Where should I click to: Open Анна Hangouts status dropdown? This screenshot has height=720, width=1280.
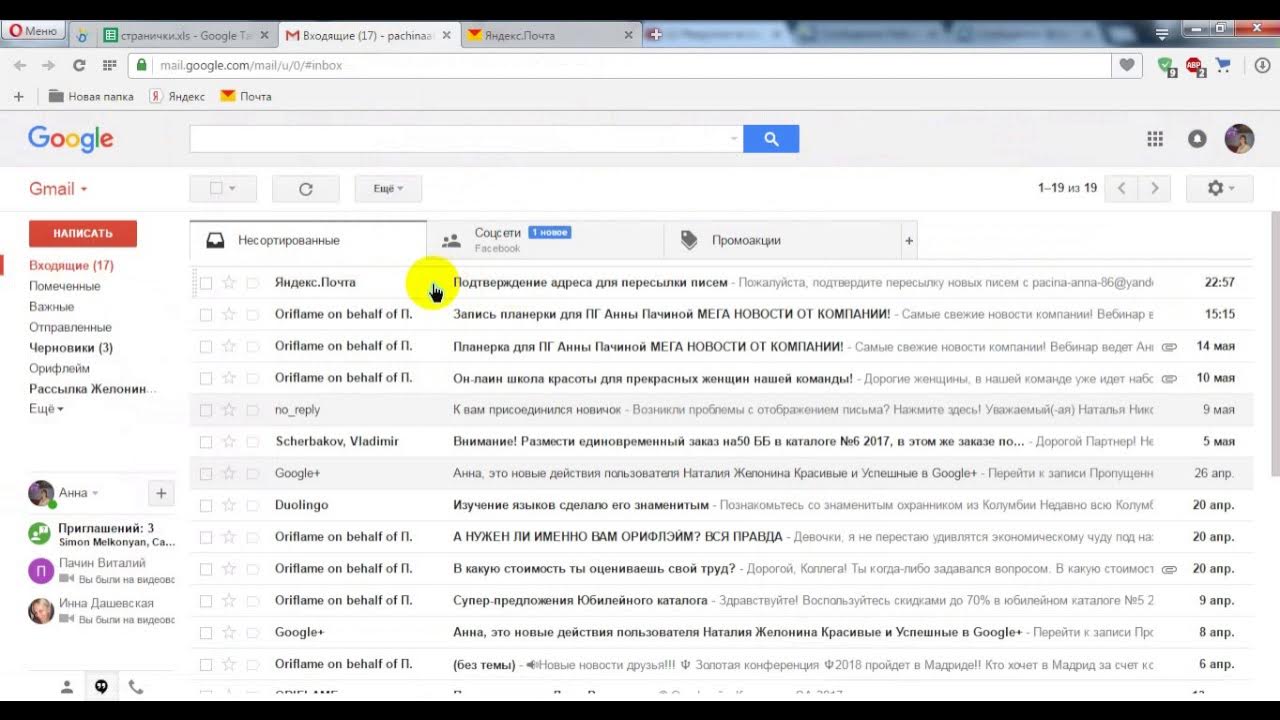pyautogui.click(x=79, y=493)
